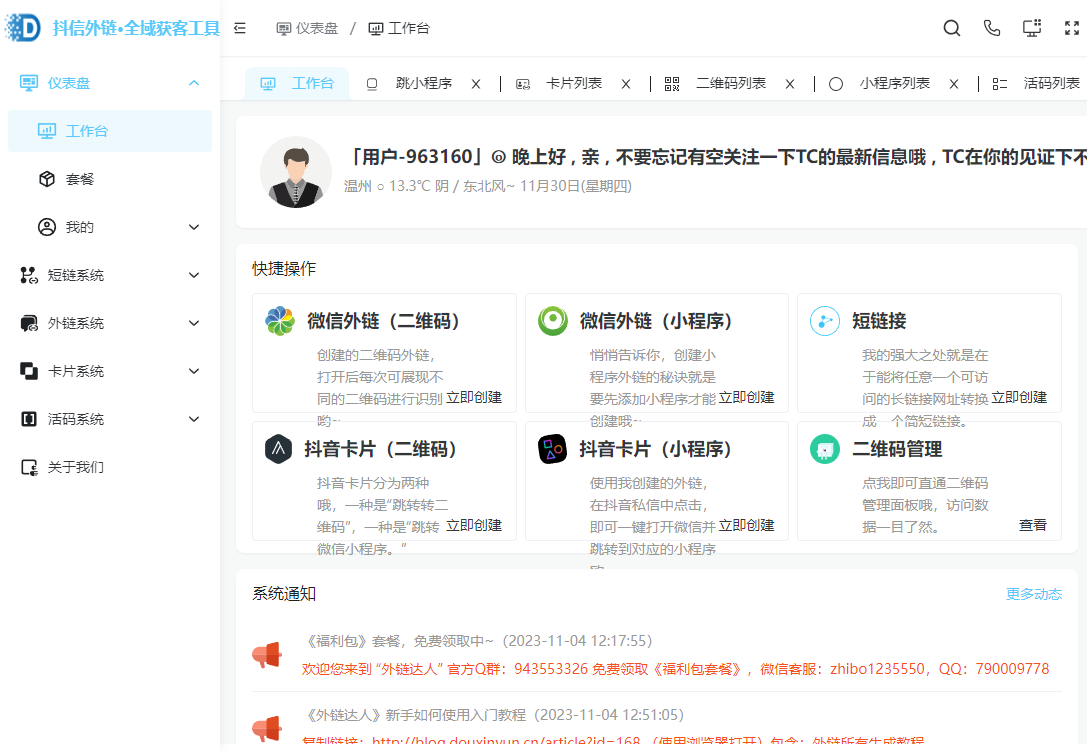Click 立即创建 under 微信外链（小程序）

coord(746,397)
